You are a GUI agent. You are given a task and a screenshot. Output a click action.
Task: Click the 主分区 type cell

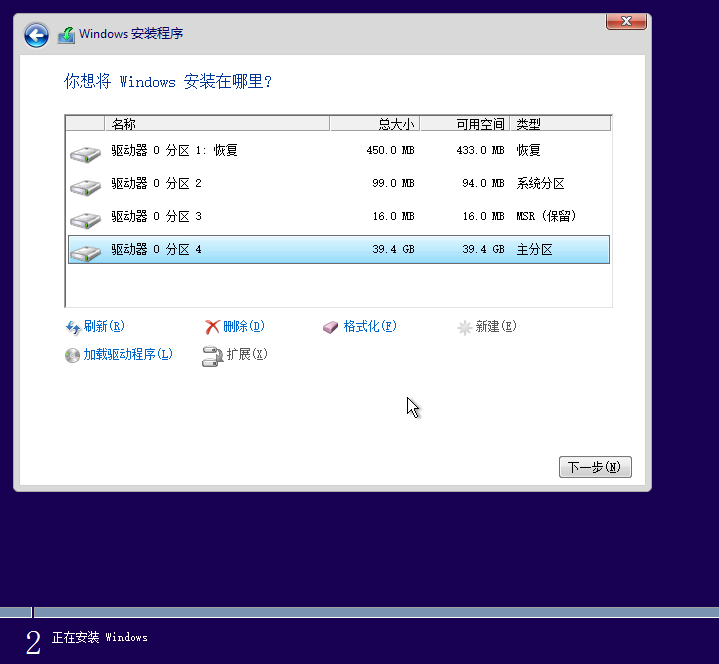click(x=534, y=249)
